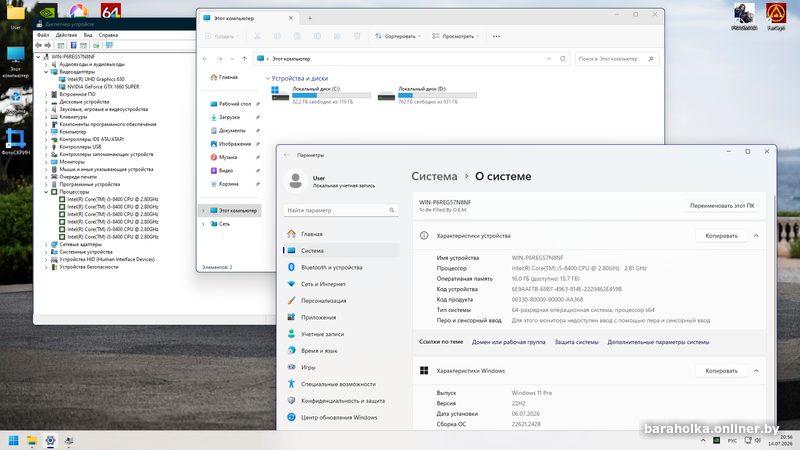Open File Explorer from the taskbar

(x=32, y=441)
